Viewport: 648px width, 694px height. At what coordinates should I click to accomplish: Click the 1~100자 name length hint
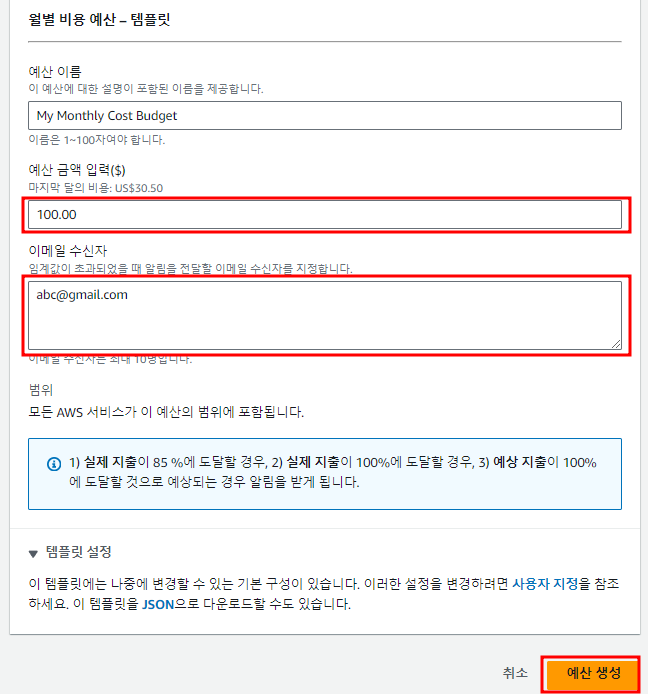click(96, 140)
